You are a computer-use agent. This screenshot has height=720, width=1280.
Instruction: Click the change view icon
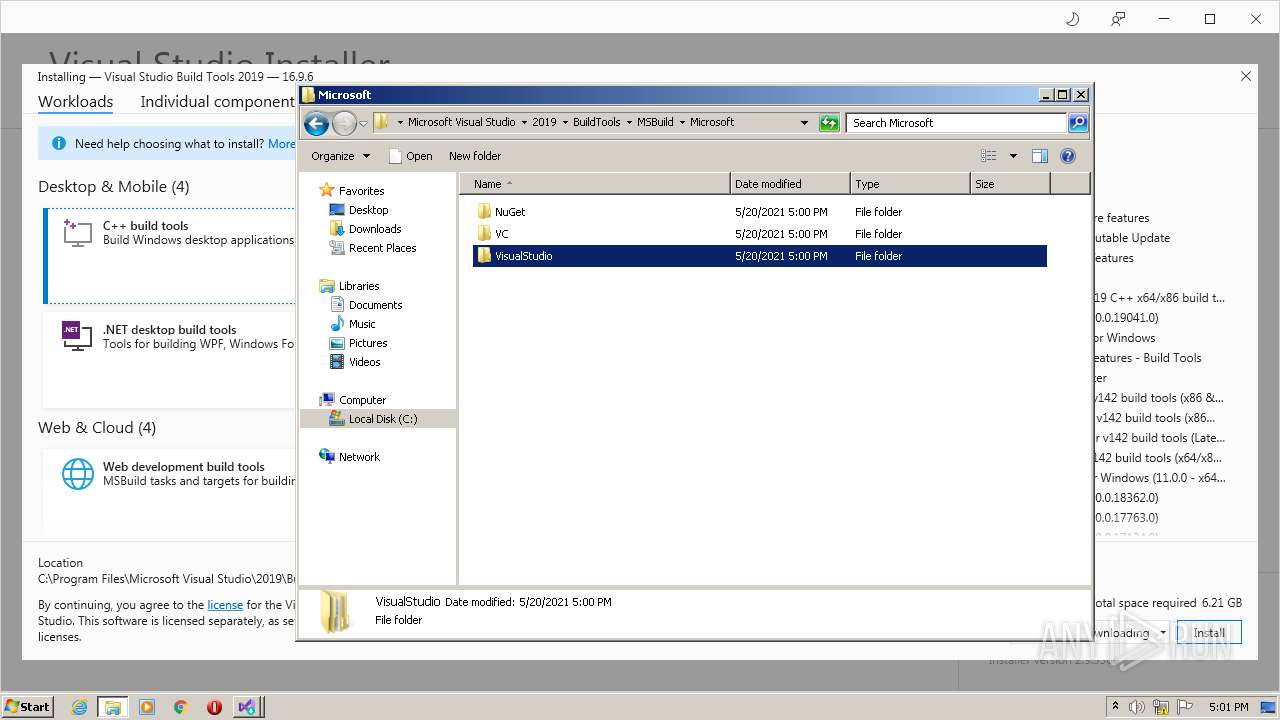click(x=989, y=156)
